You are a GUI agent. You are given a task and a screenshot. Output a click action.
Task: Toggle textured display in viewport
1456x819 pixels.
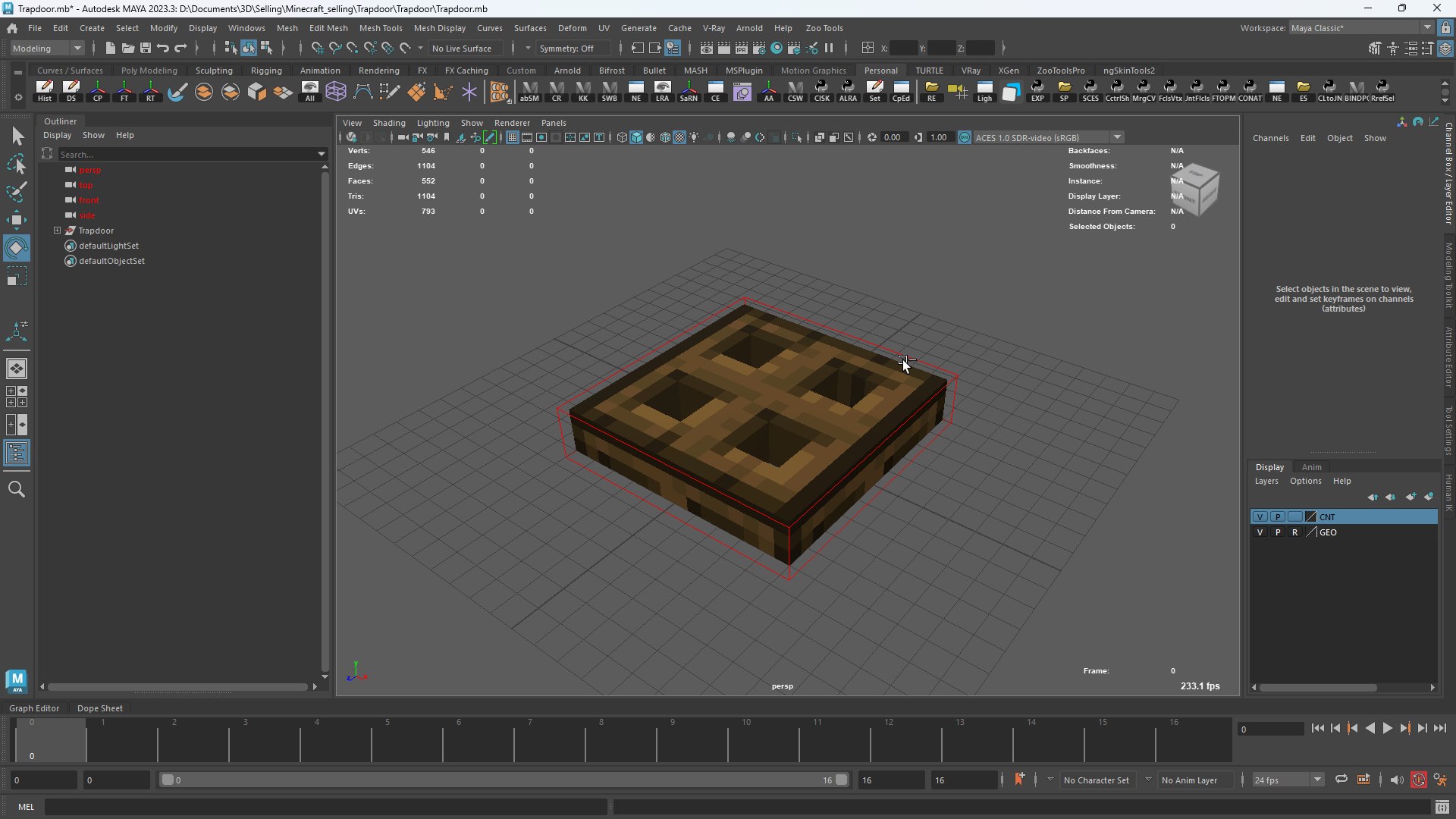tap(679, 137)
